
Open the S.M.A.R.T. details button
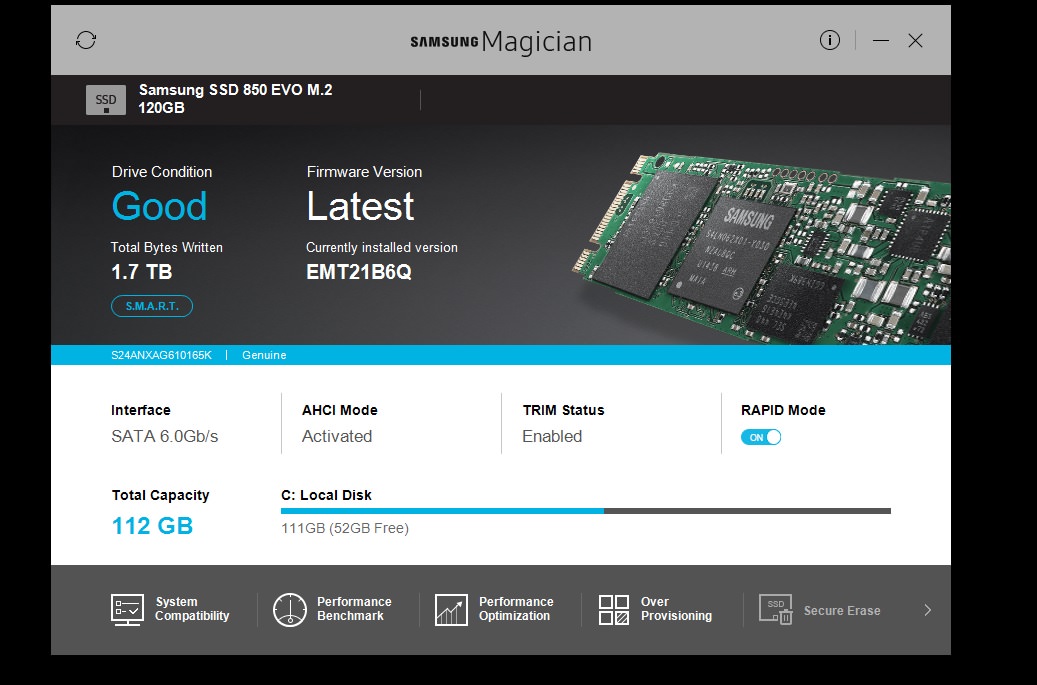(x=152, y=306)
